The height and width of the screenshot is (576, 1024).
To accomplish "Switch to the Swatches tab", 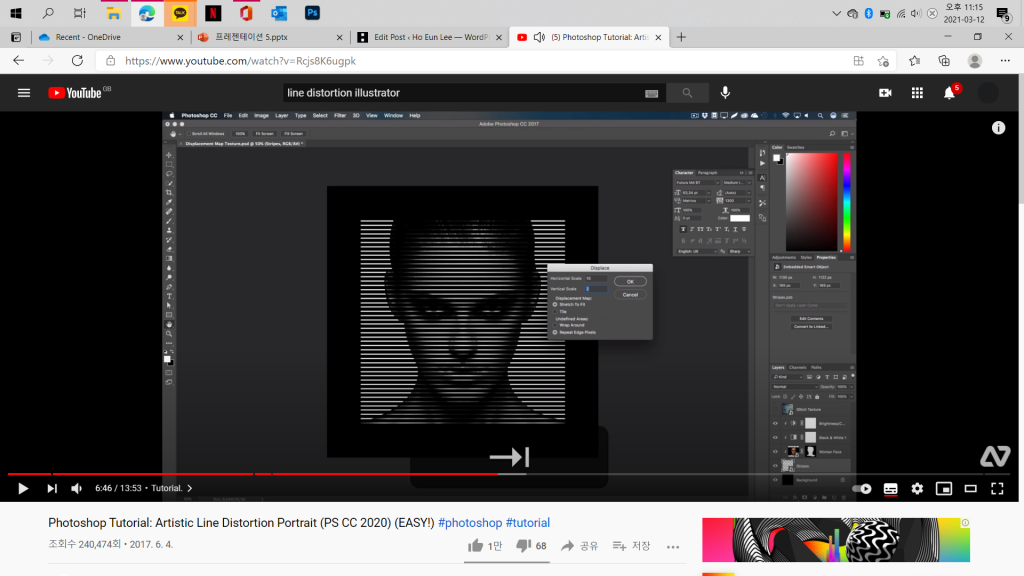I will tap(795, 148).
